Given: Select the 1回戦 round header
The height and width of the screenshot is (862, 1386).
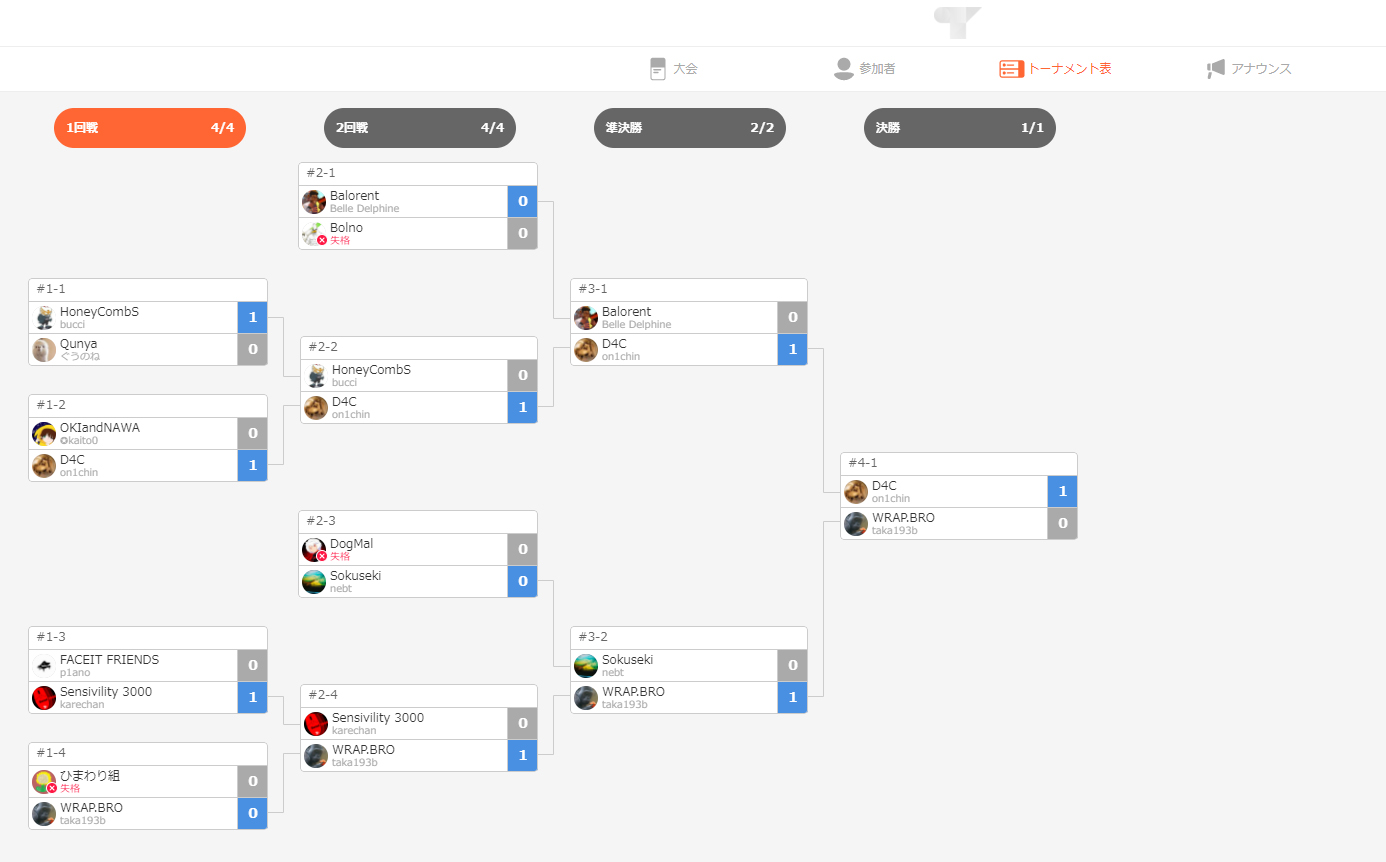Looking at the screenshot, I should click(150, 128).
